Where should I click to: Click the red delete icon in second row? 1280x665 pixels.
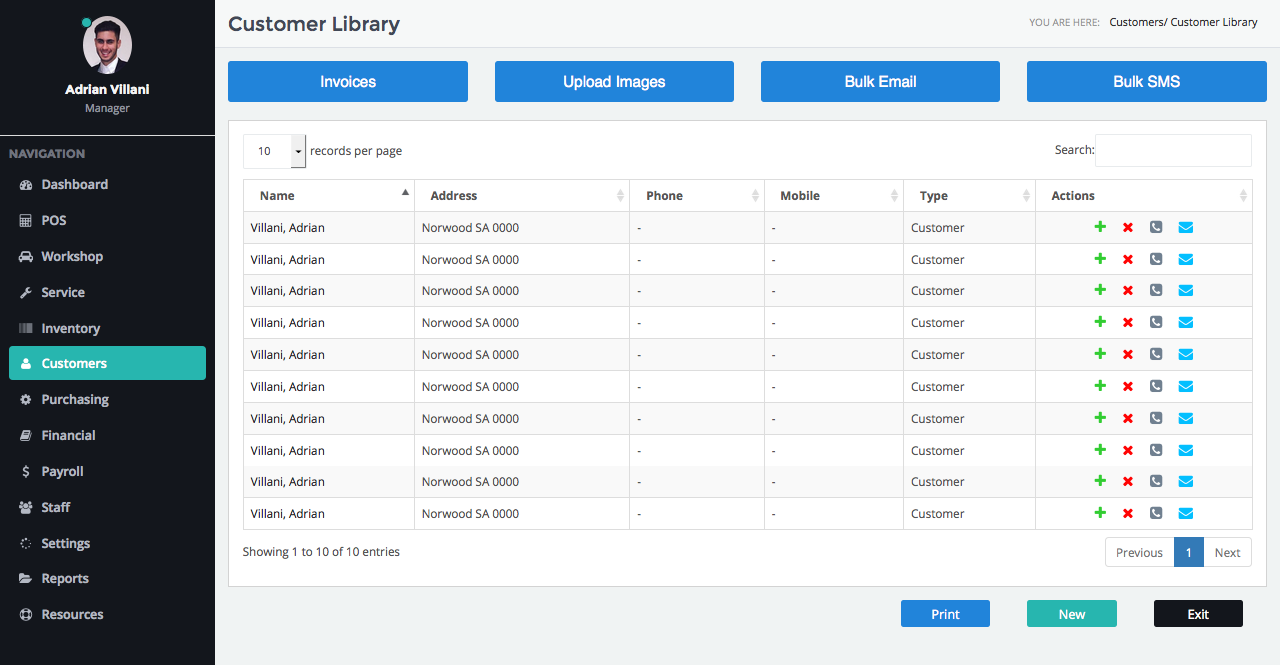click(x=1128, y=259)
